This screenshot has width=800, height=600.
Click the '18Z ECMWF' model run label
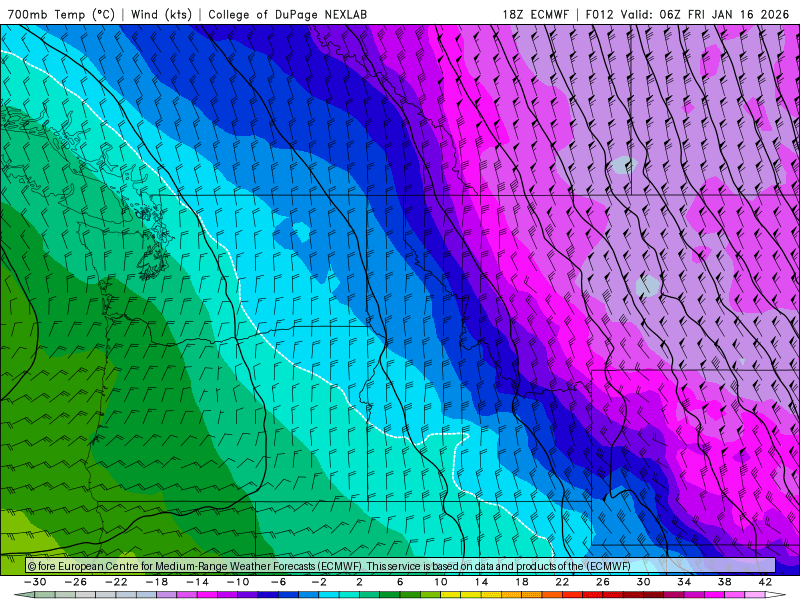point(535,14)
